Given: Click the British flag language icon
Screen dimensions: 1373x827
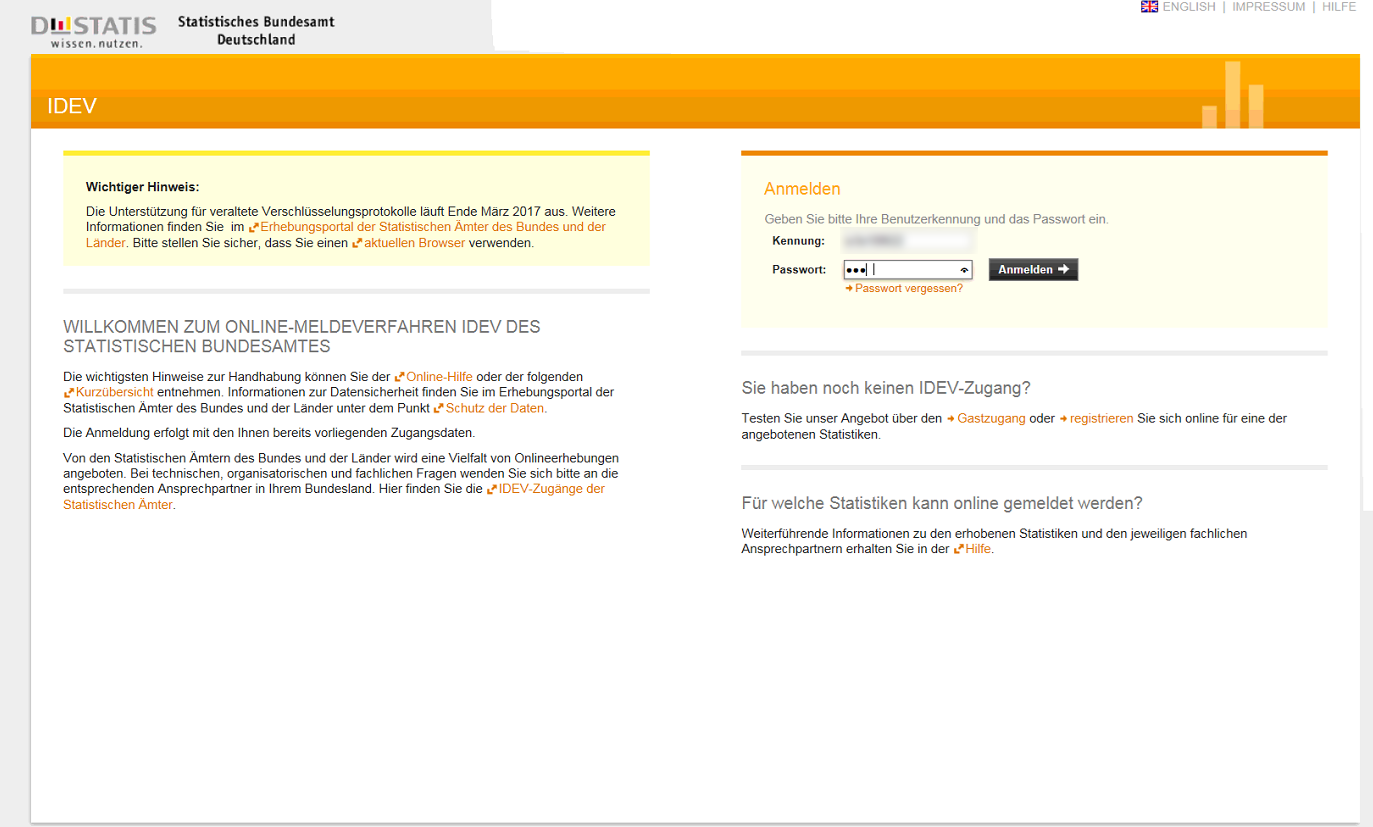Looking at the screenshot, I should [1149, 7].
